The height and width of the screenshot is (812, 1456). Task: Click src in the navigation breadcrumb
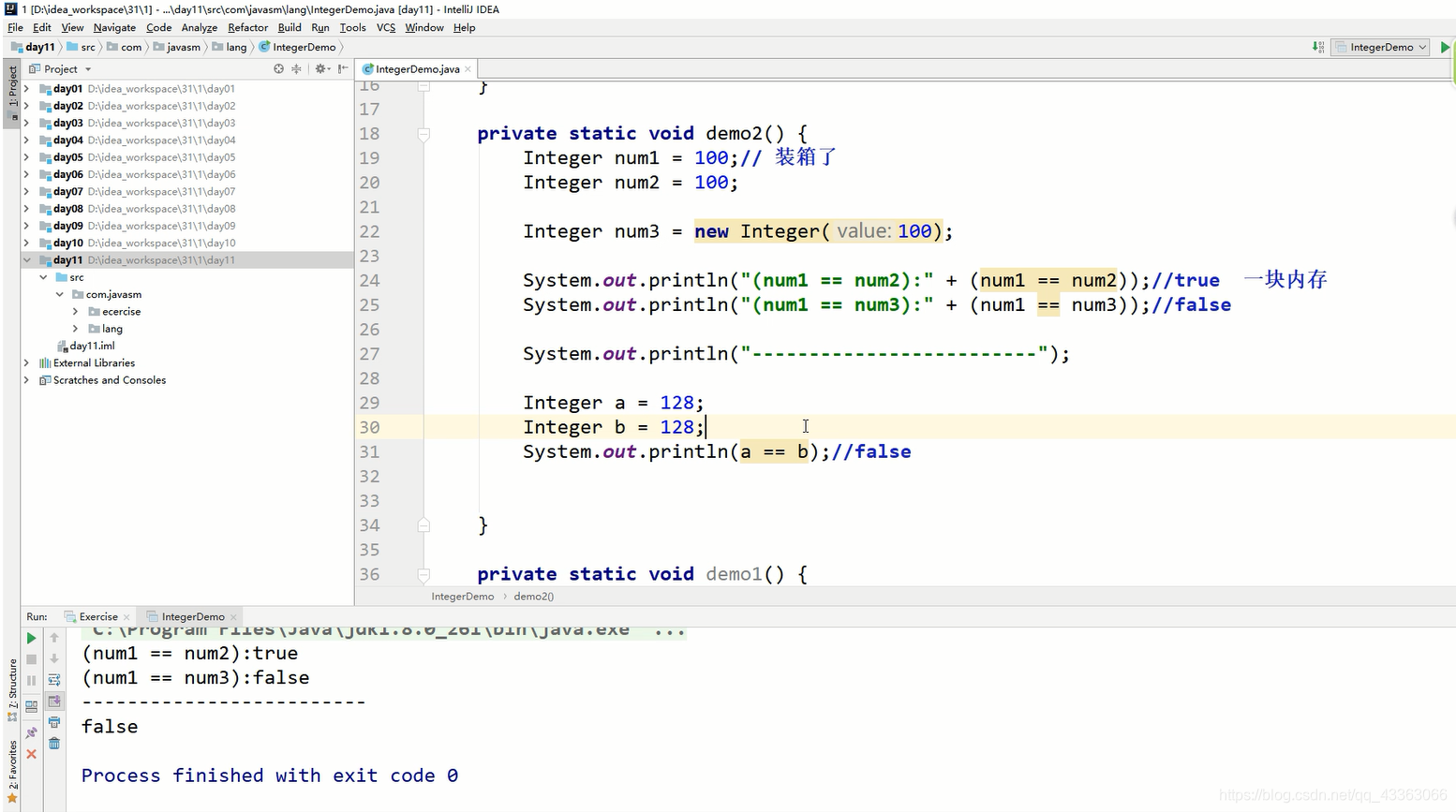click(x=82, y=47)
